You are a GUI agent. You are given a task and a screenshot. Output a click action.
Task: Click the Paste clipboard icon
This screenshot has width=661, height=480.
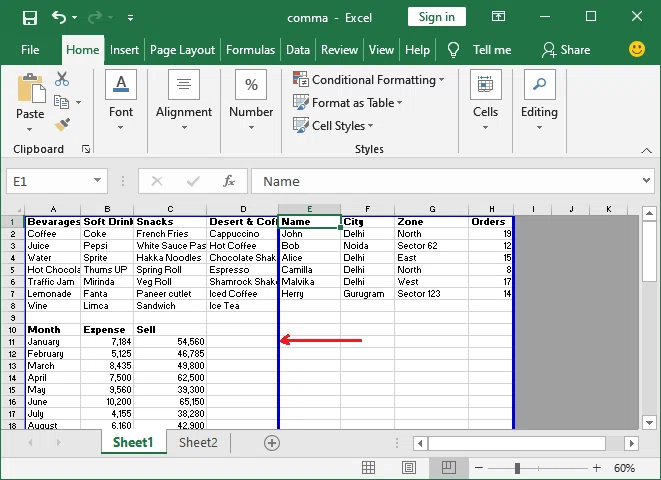pyautogui.click(x=31, y=88)
